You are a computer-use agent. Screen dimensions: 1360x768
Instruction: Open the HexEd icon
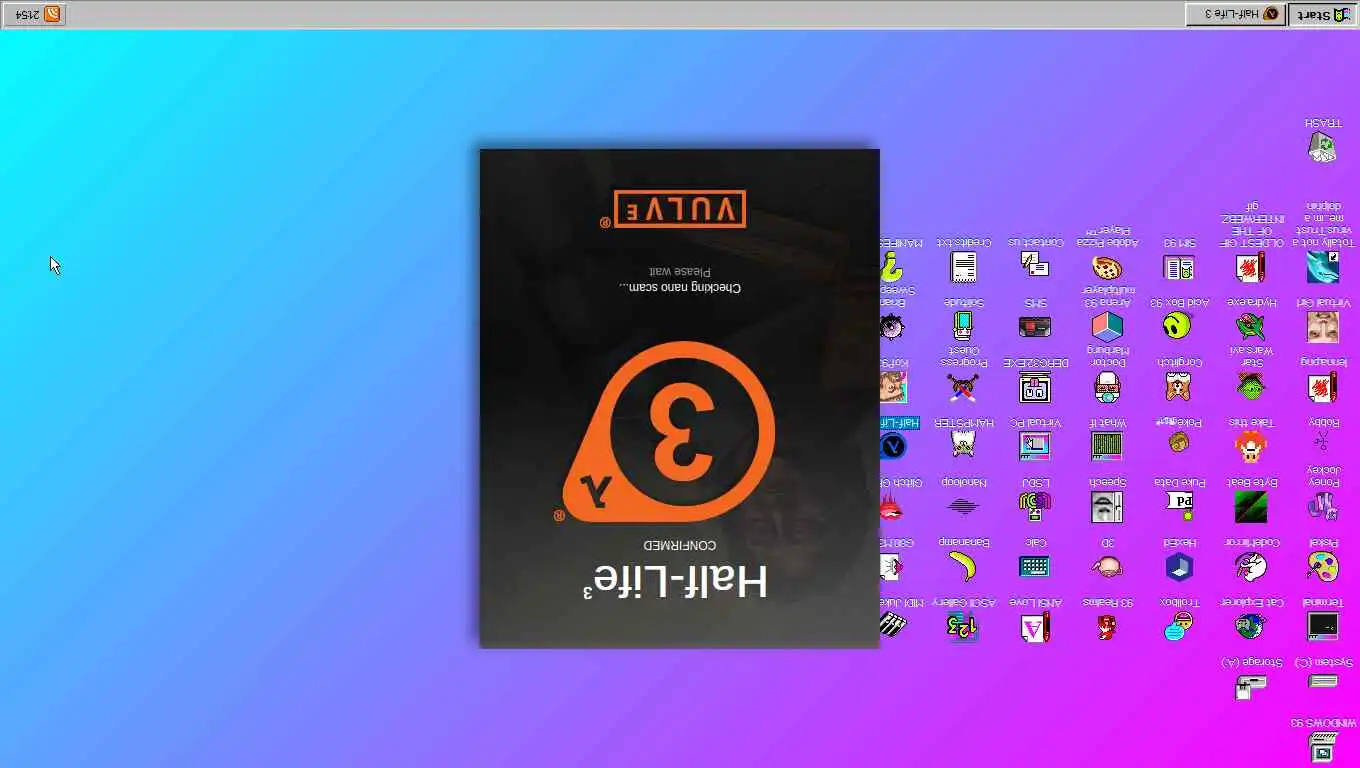[x=1179, y=566]
